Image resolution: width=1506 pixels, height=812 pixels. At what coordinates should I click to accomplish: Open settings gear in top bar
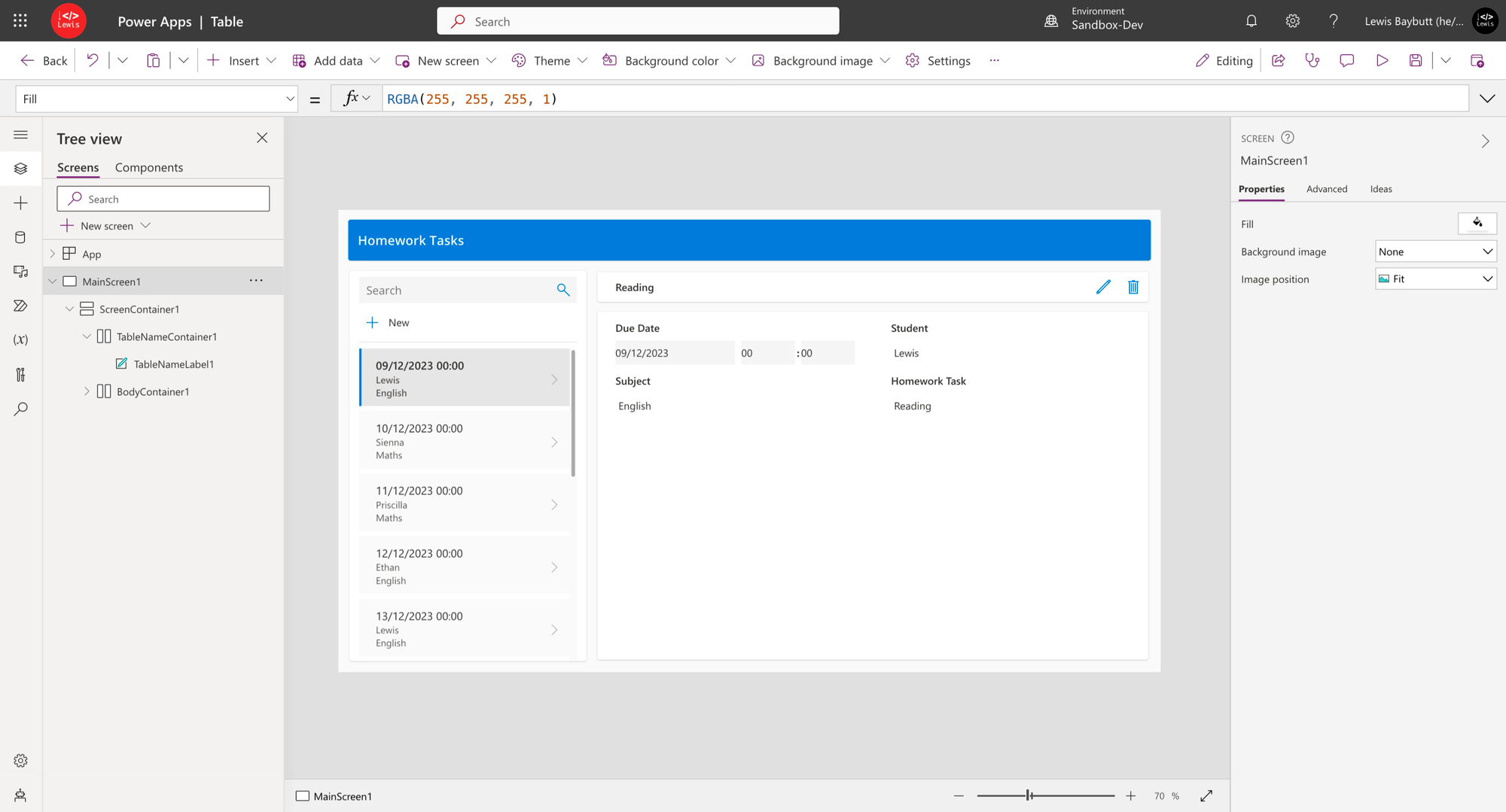tap(1293, 21)
